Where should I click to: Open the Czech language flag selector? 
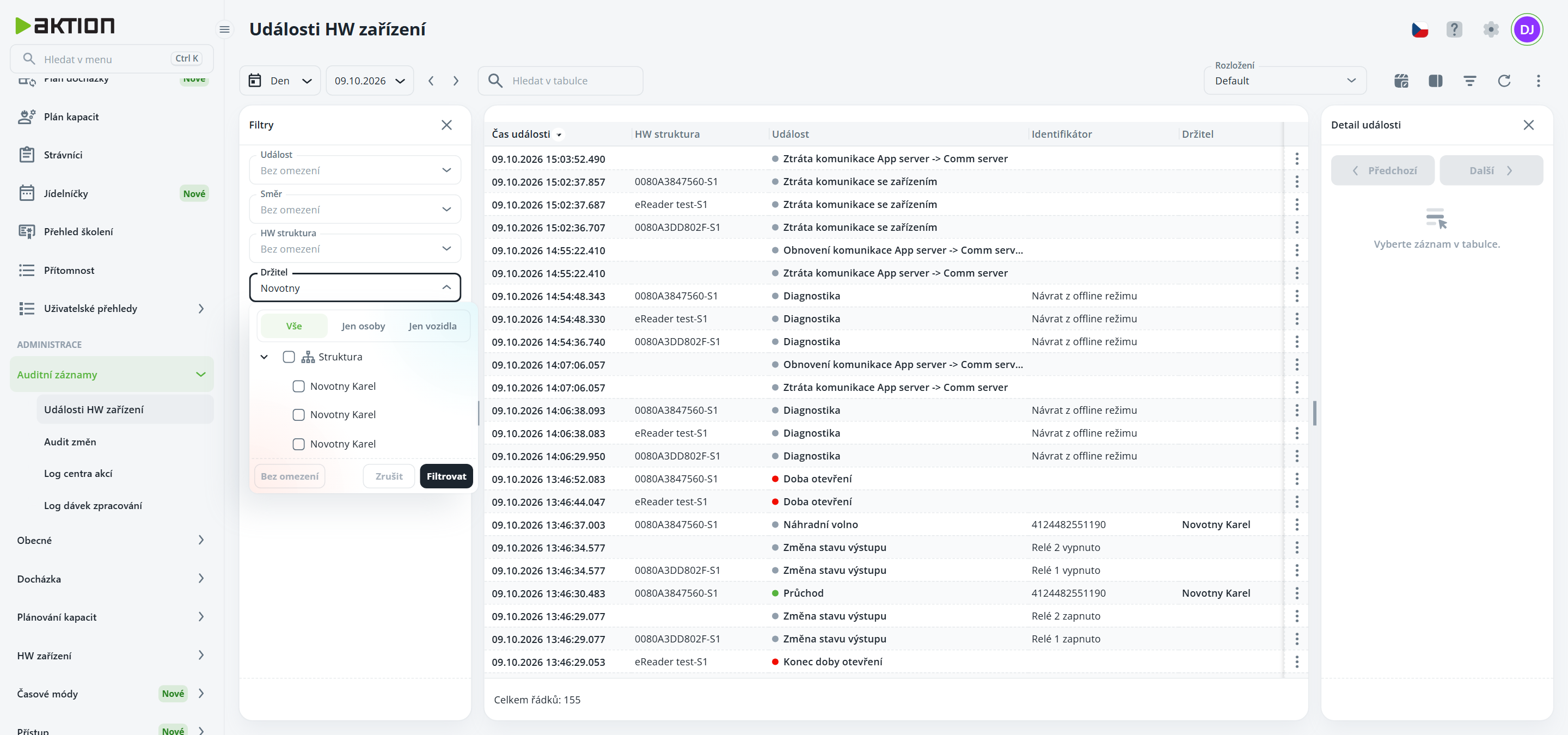tap(1419, 29)
